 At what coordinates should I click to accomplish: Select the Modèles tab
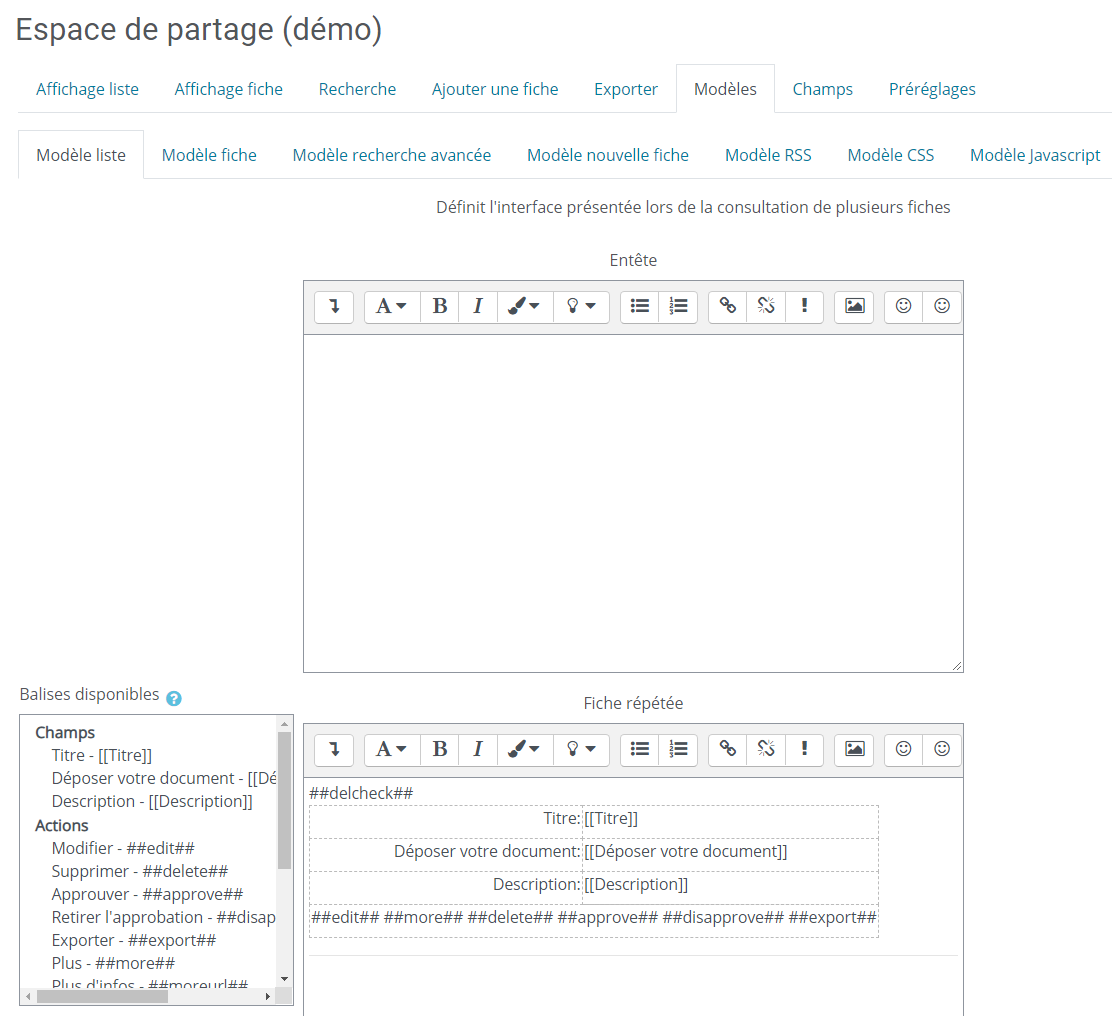pos(725,89)
